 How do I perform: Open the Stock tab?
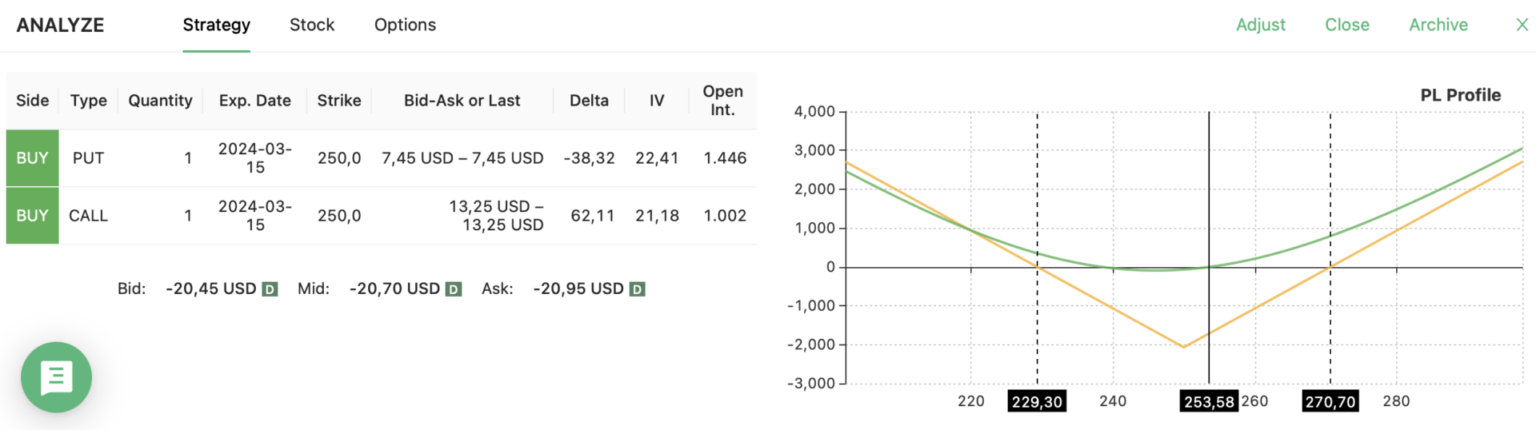tap(312, 25)
